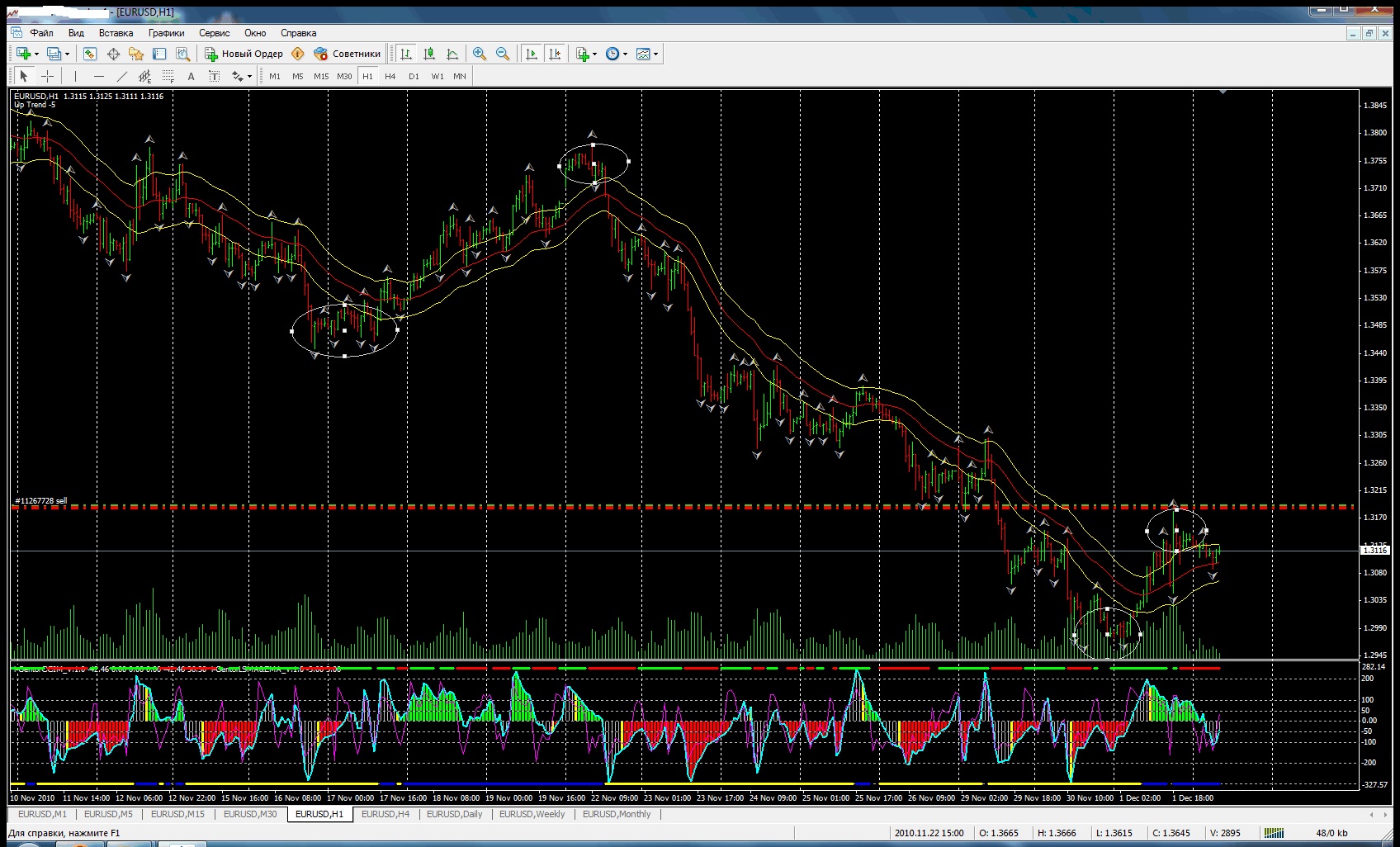Select the Trendline tool

tap(122, 76)
